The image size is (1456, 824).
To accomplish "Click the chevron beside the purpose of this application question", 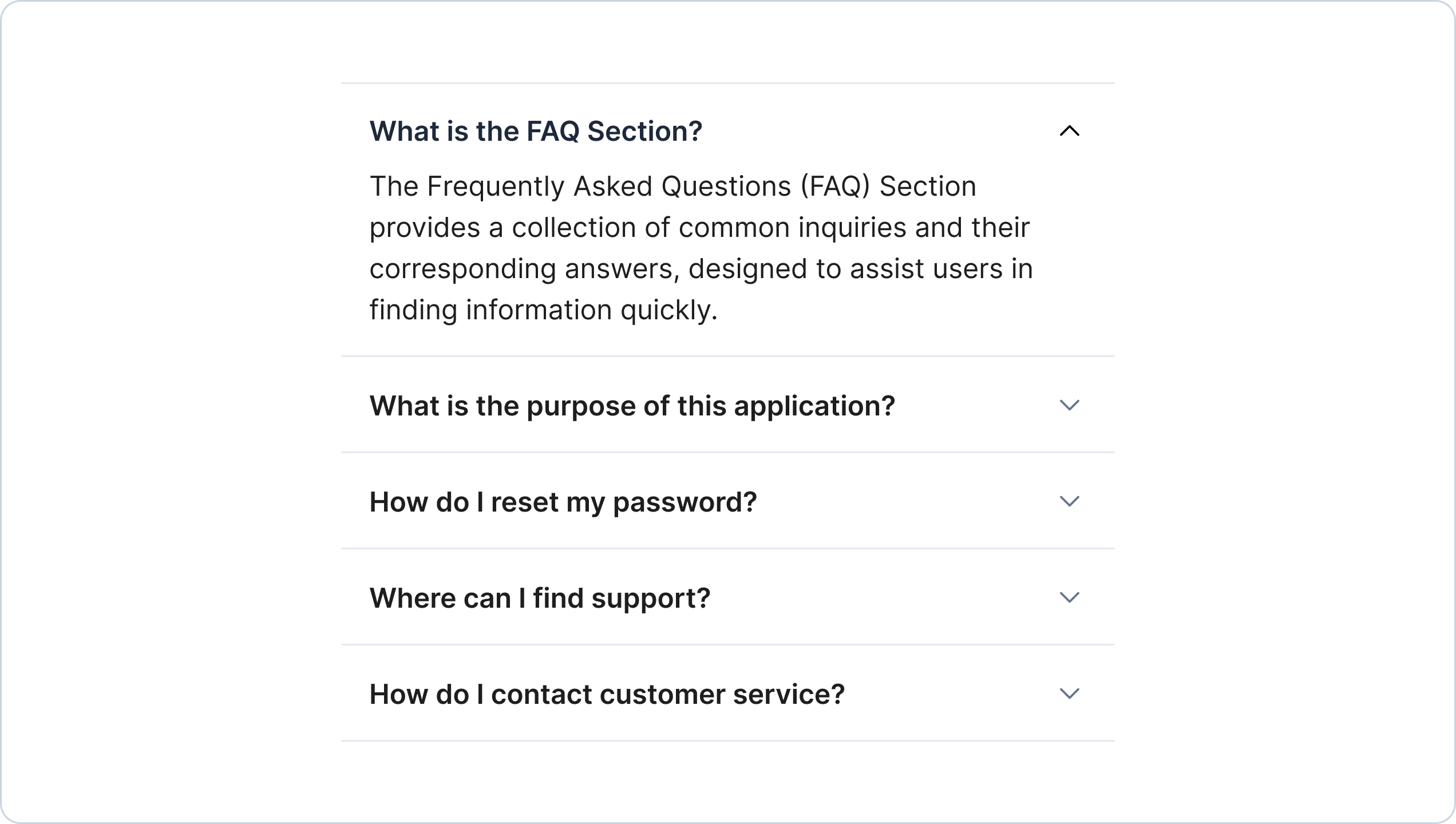I will point(1069,405).
